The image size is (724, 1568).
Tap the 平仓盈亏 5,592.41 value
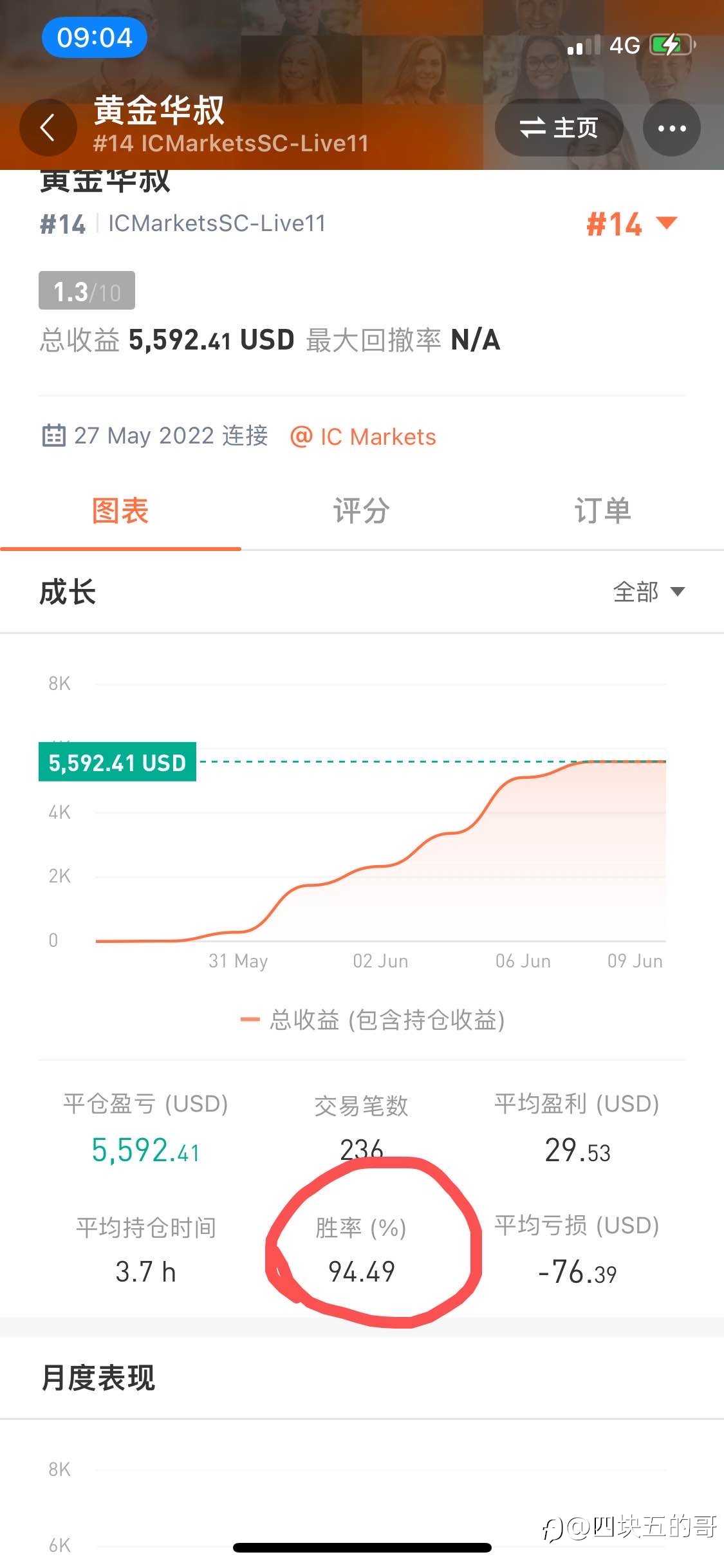coord(145,1150)
